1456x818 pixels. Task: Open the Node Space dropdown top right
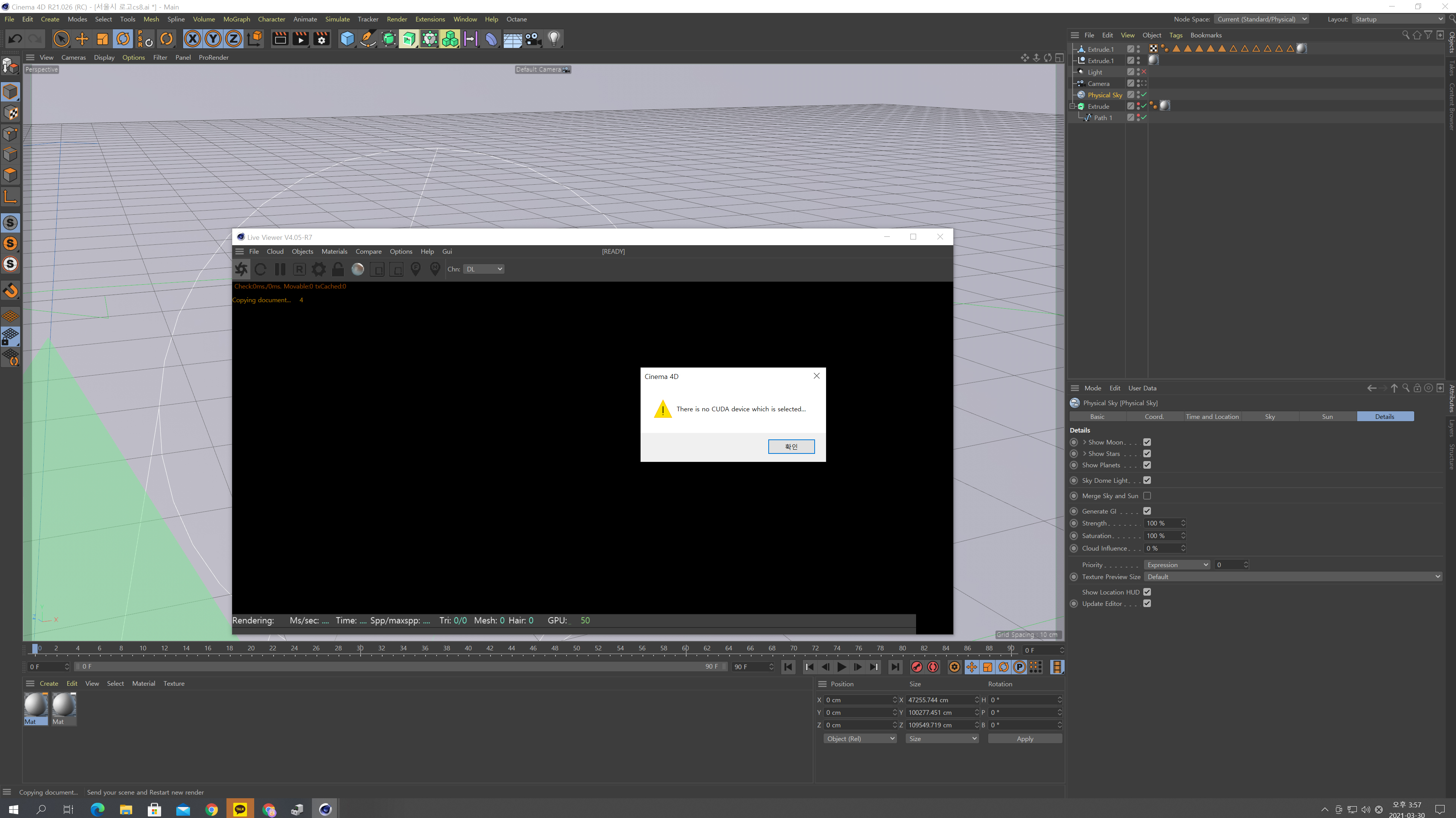(1263, 19)
